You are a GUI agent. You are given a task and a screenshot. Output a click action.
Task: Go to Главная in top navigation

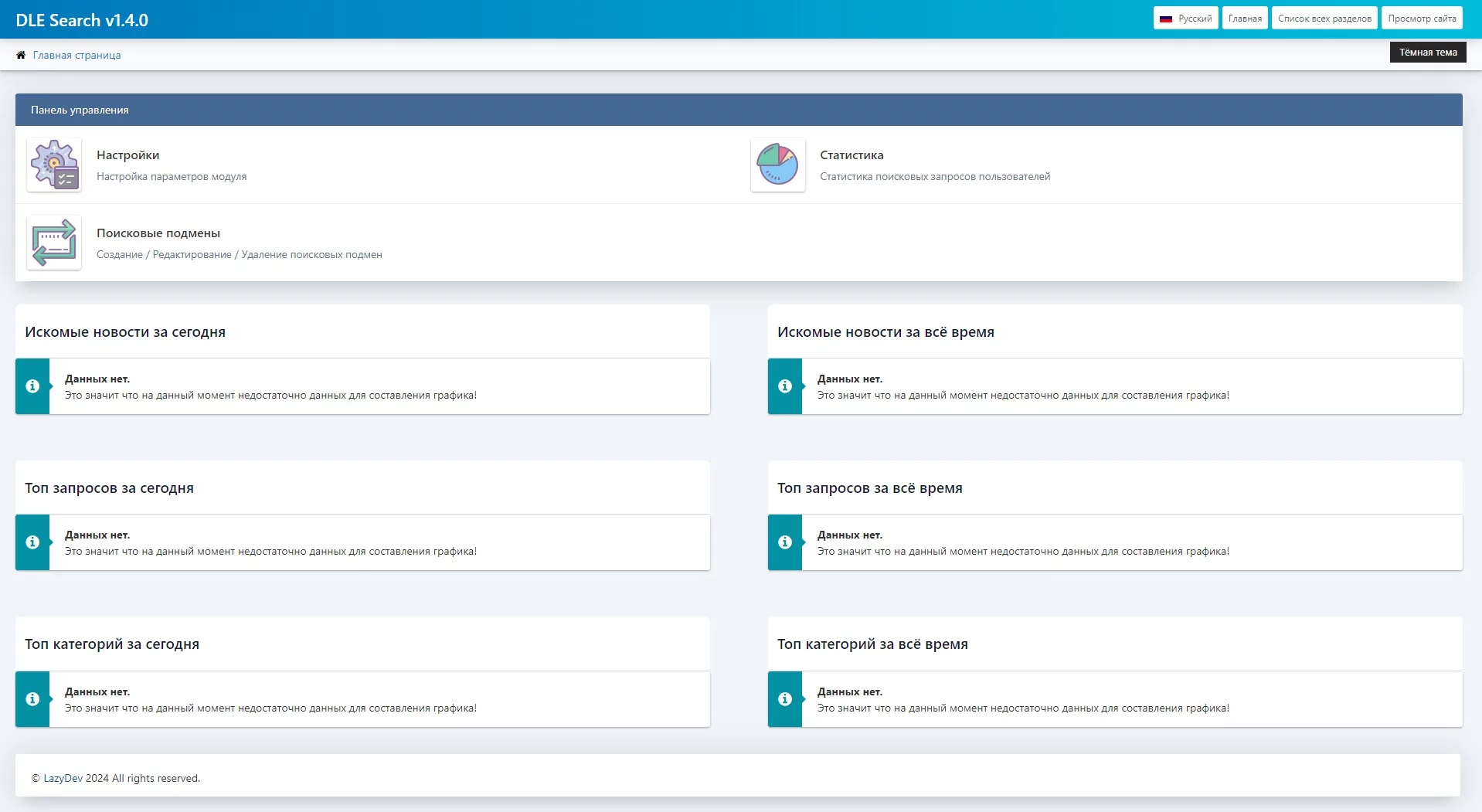pos(1245,19)
